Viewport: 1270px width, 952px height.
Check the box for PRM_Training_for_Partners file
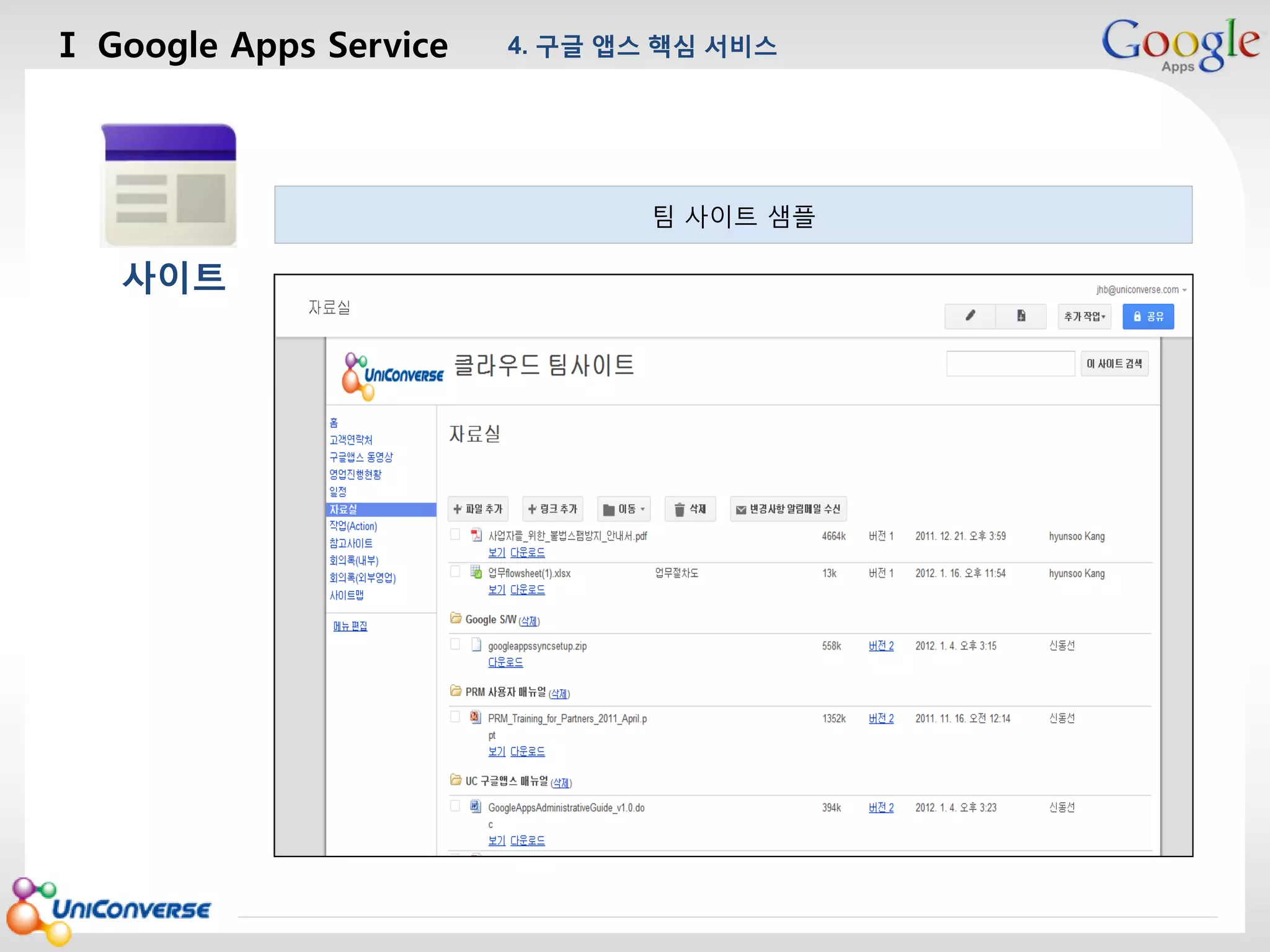point(455,716)
